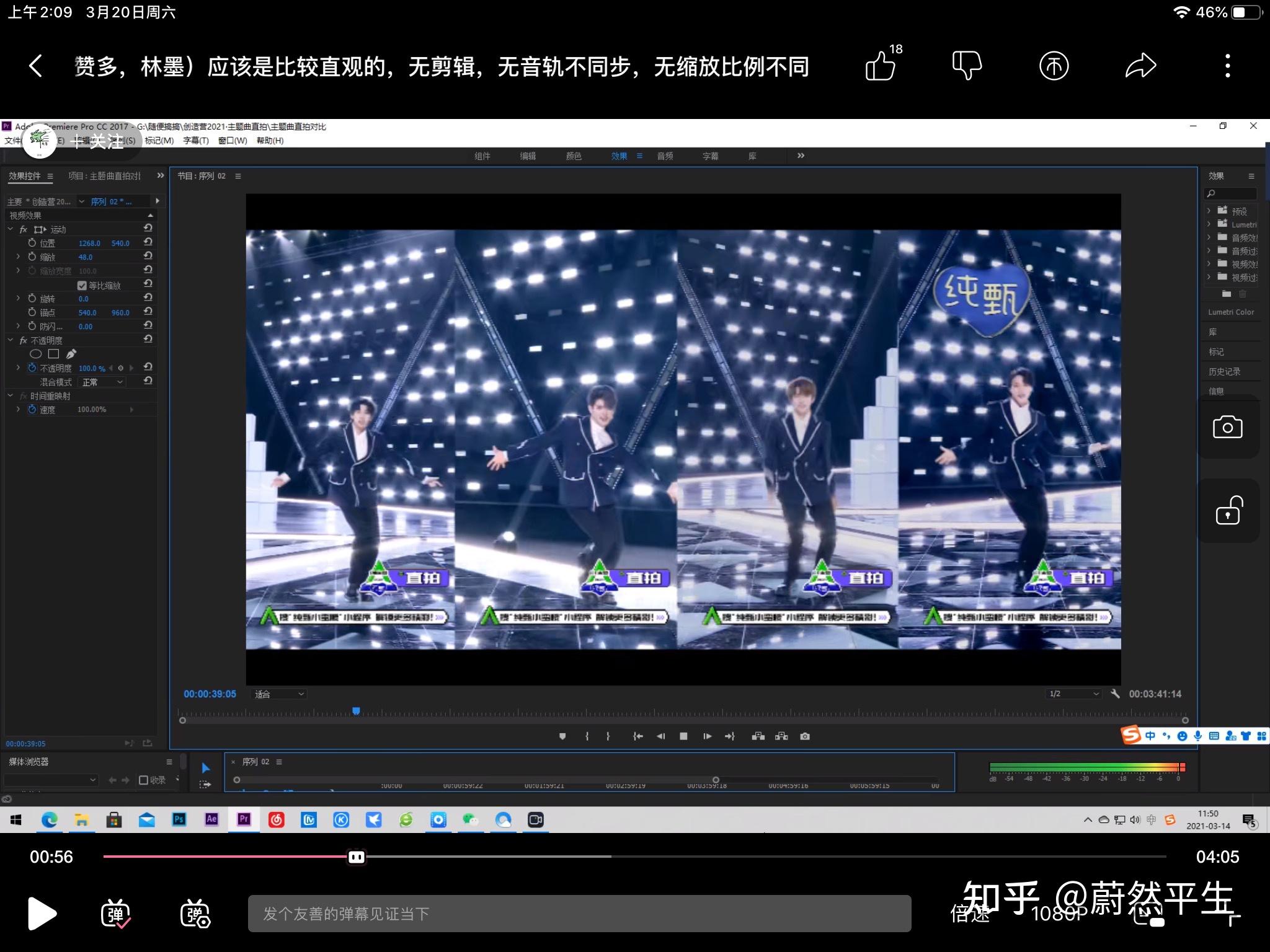The height and width of the screenshot is (952, 1270).
Task: Open the 窗口(W) menu
Action: click(233, 141)
